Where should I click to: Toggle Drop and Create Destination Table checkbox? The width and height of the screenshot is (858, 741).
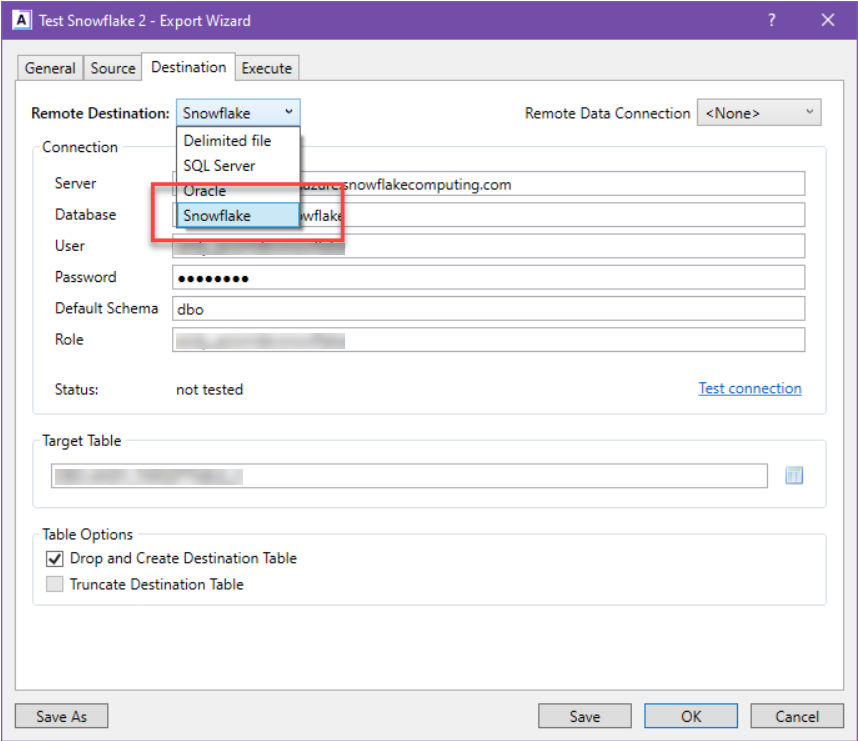55,559
